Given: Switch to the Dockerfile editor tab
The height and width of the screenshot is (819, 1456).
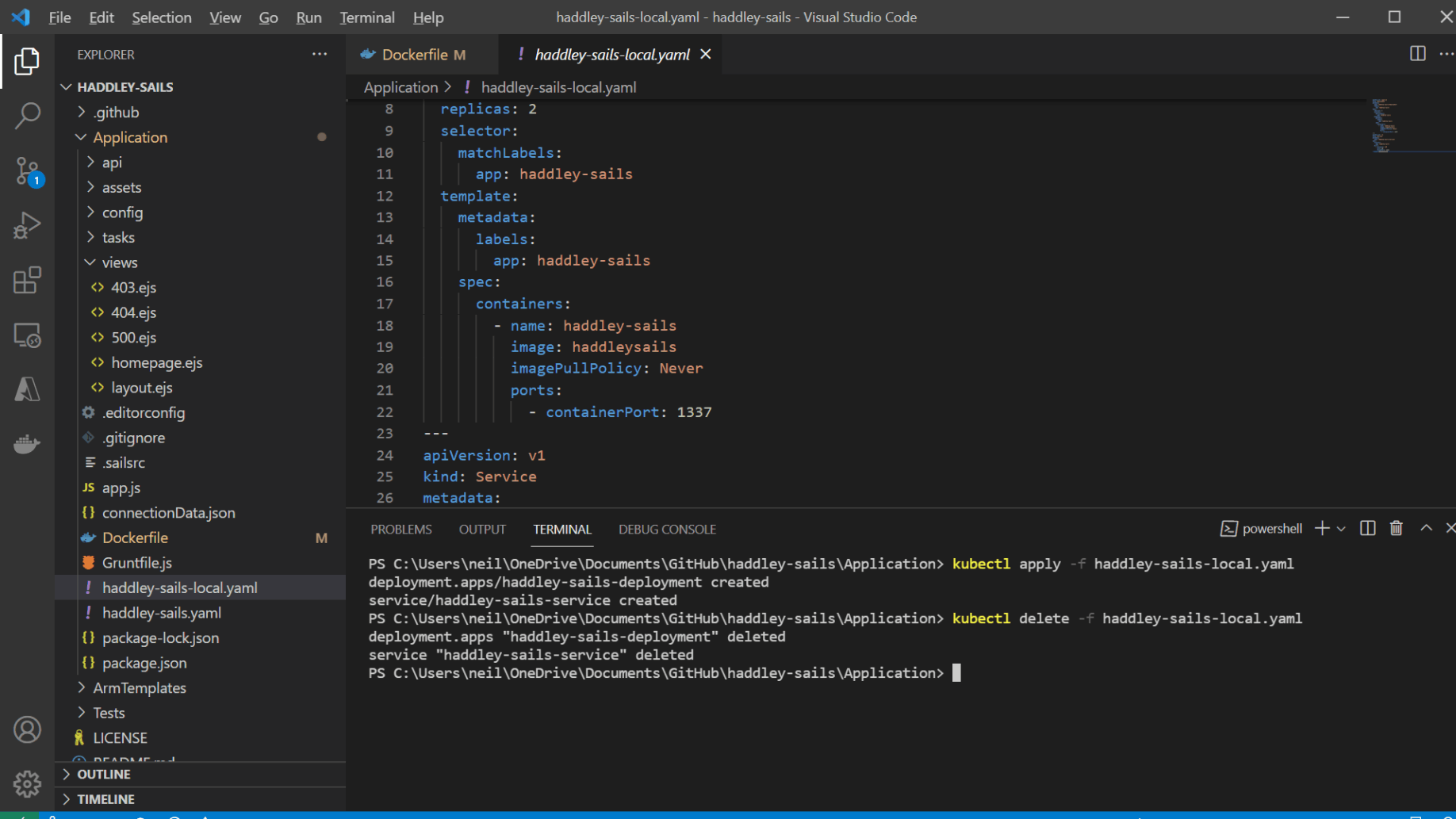Looking at the screenshot, I should click(x=414, y=55).
